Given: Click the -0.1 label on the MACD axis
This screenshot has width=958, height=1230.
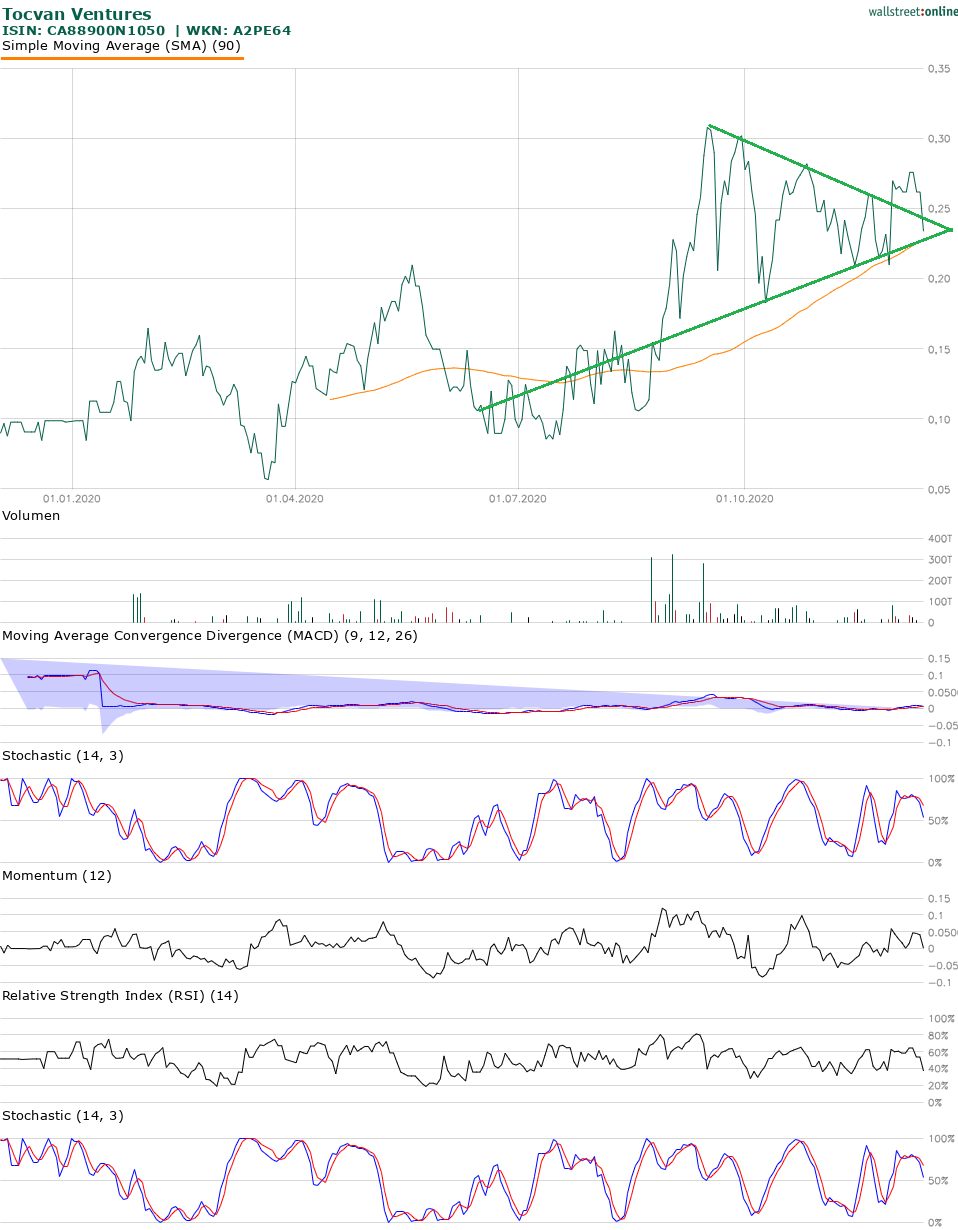Looking at the screenshot, I should click(x=938, y=743).
